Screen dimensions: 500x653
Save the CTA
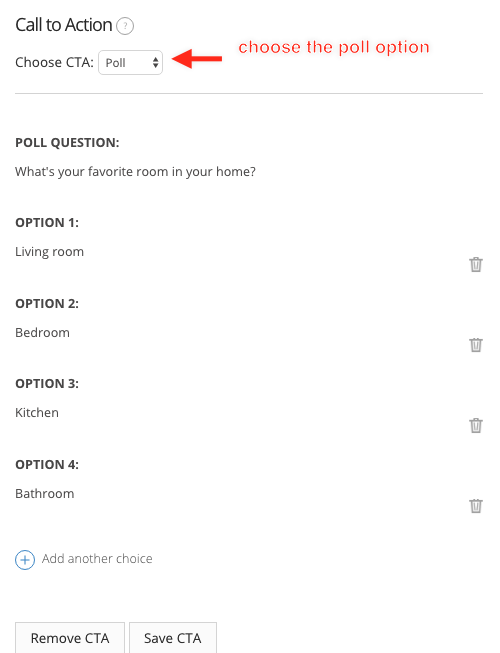pos(173,638)
